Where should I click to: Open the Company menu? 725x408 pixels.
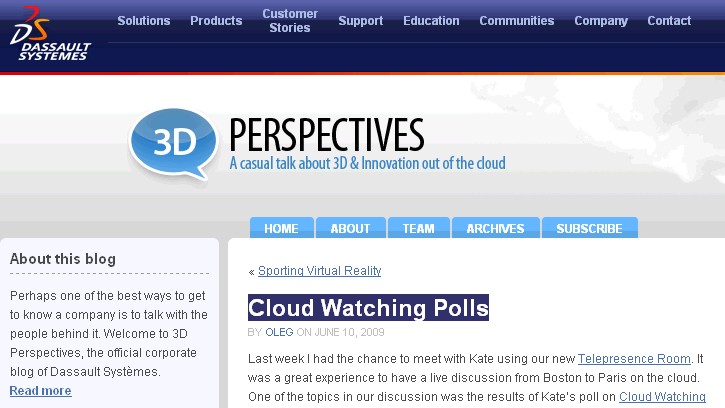pos(601,21)
